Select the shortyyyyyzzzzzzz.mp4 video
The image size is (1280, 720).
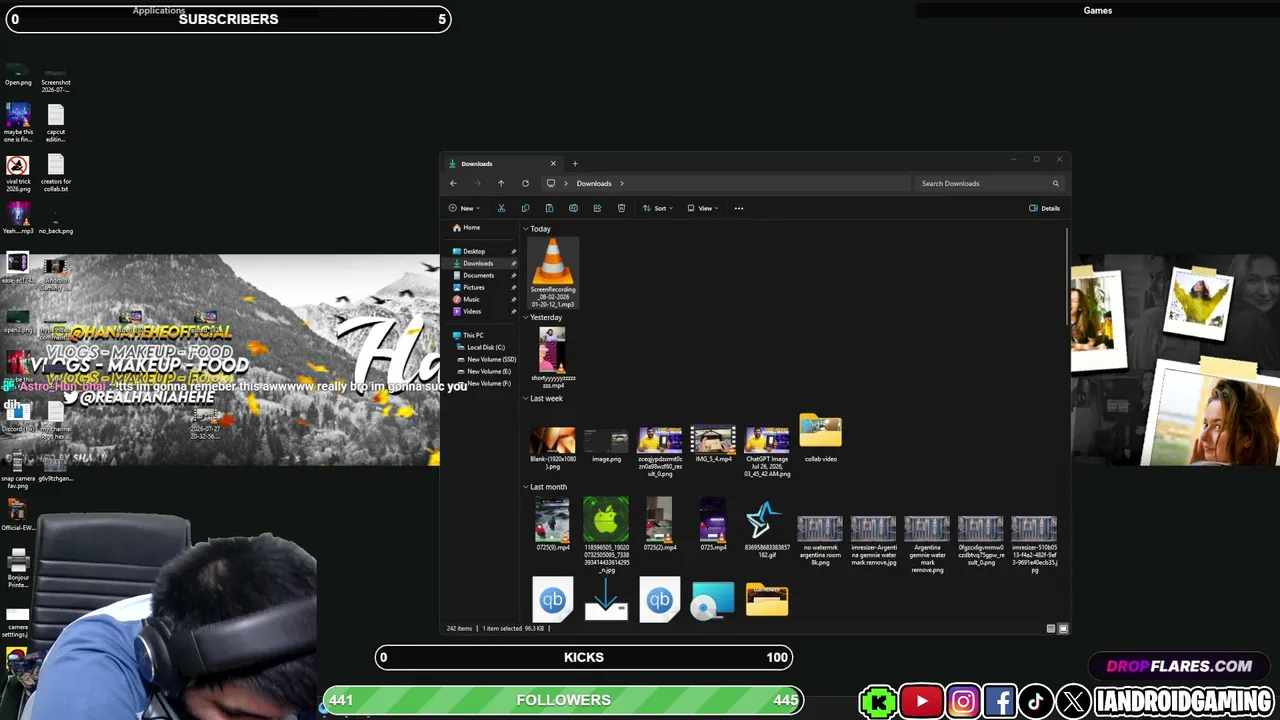click(x=553, y=358)
